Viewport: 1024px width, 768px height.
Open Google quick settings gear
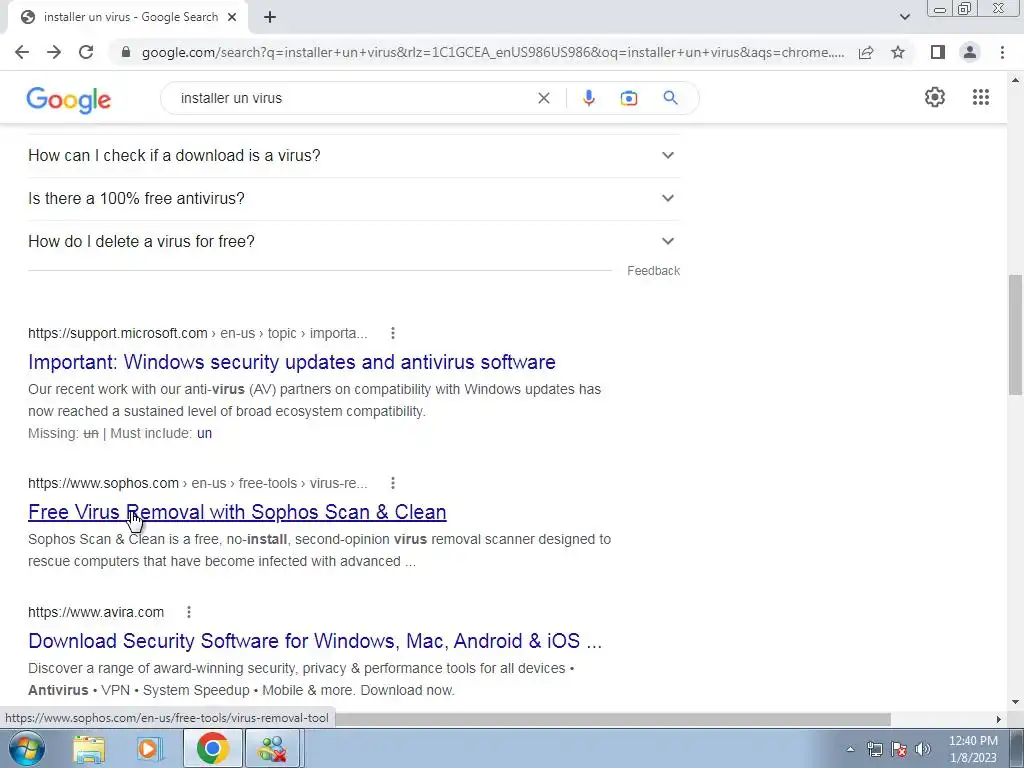click(935, 97)
